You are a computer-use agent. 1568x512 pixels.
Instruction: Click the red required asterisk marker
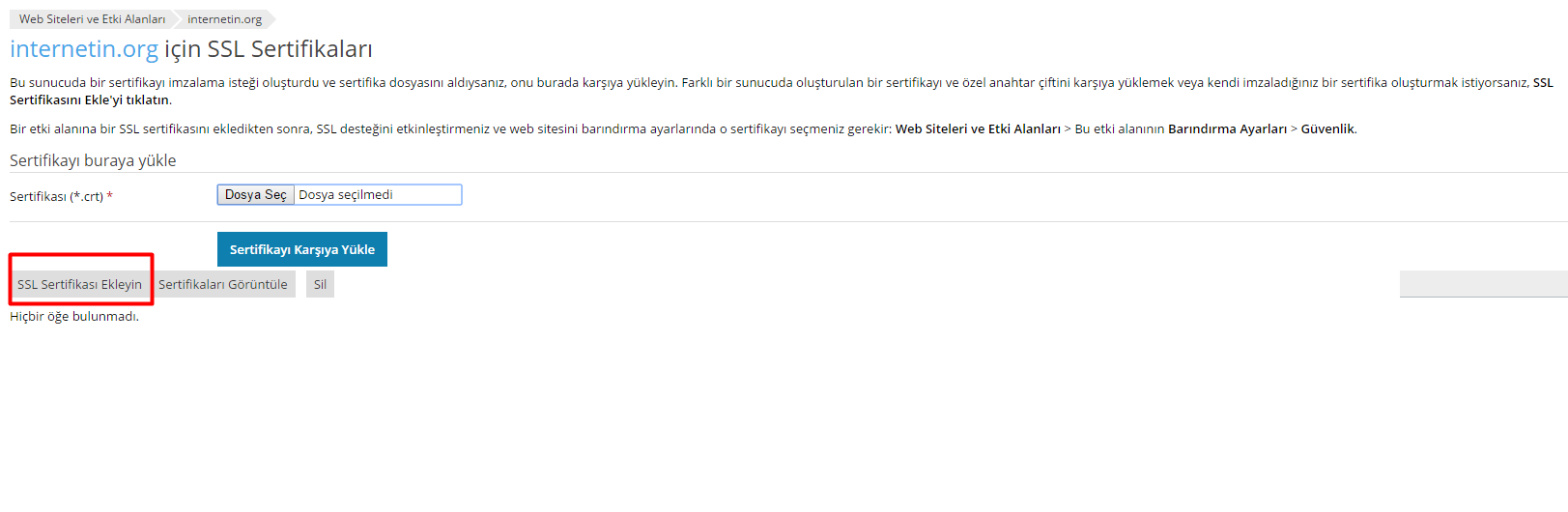(x=110, y=196)
